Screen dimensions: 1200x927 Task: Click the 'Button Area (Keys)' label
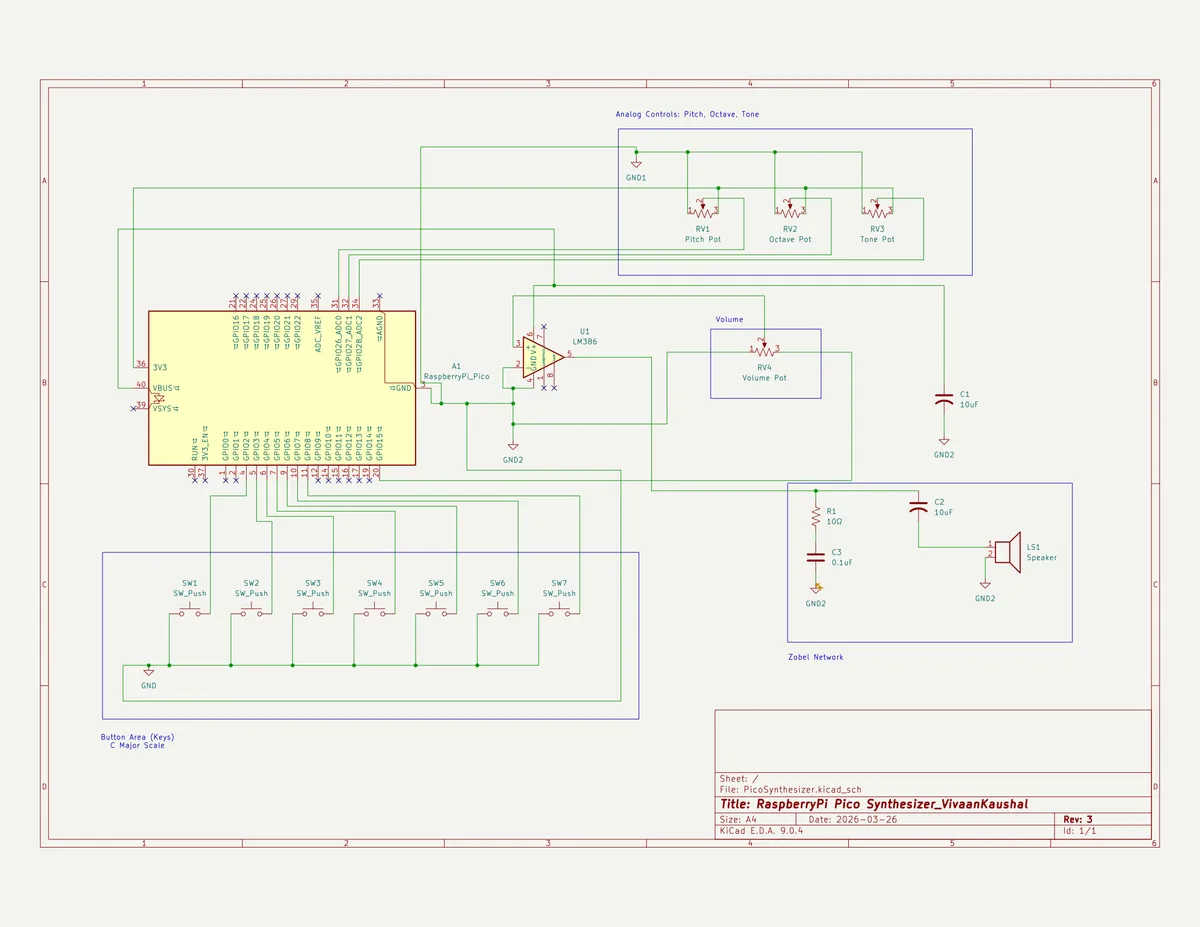[137, 737]
